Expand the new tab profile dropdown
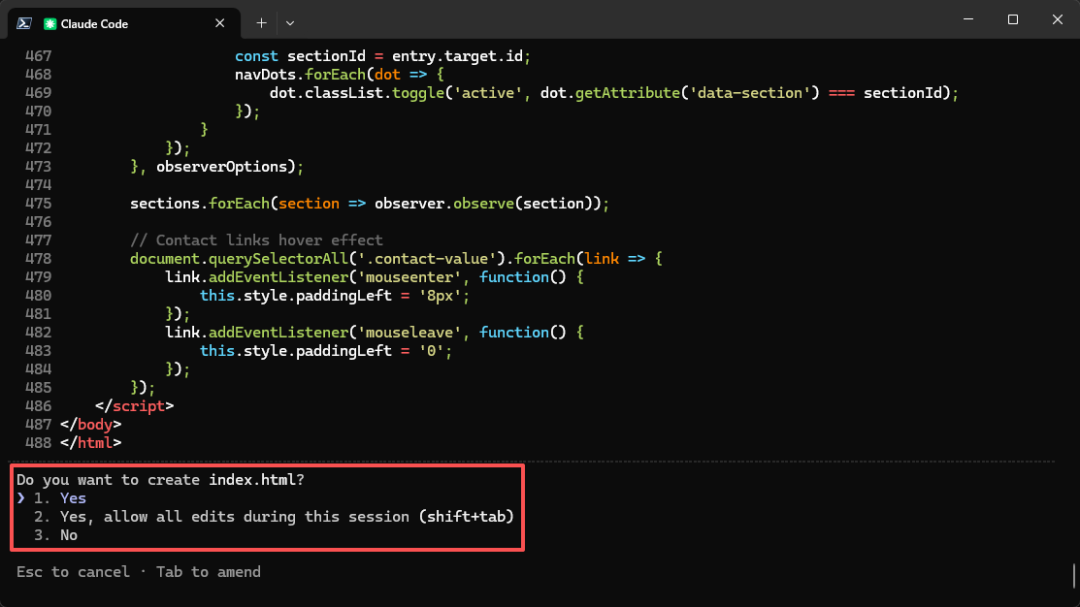The width and height of the screenshot is (1080, 607). [290, 23]
